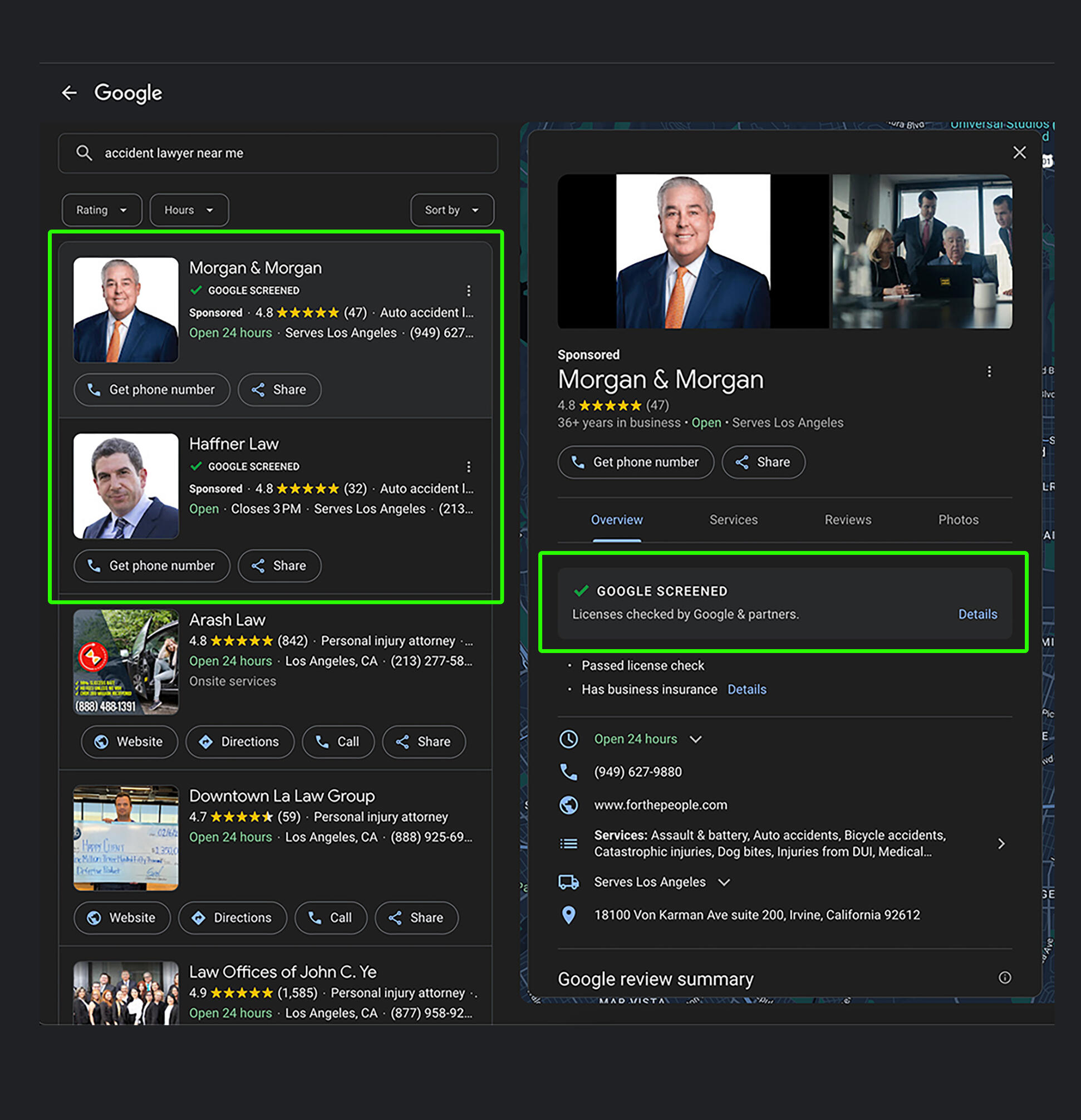Click the info icon beside Google review summary
Image resolution: width=1081 pixels, height=1120 pixels.
(x=1004, y=977)
